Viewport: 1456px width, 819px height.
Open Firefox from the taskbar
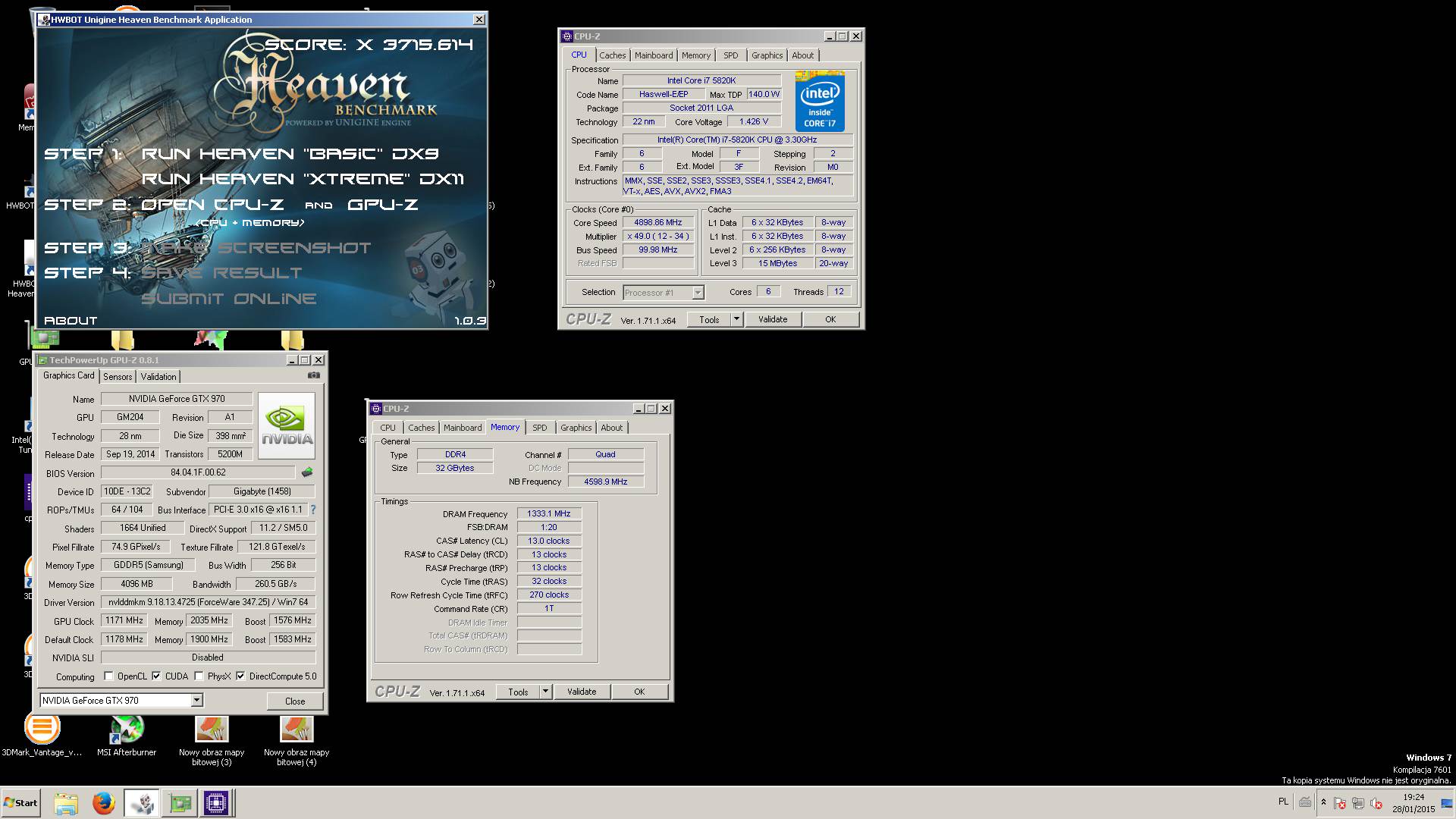[103, 802]
